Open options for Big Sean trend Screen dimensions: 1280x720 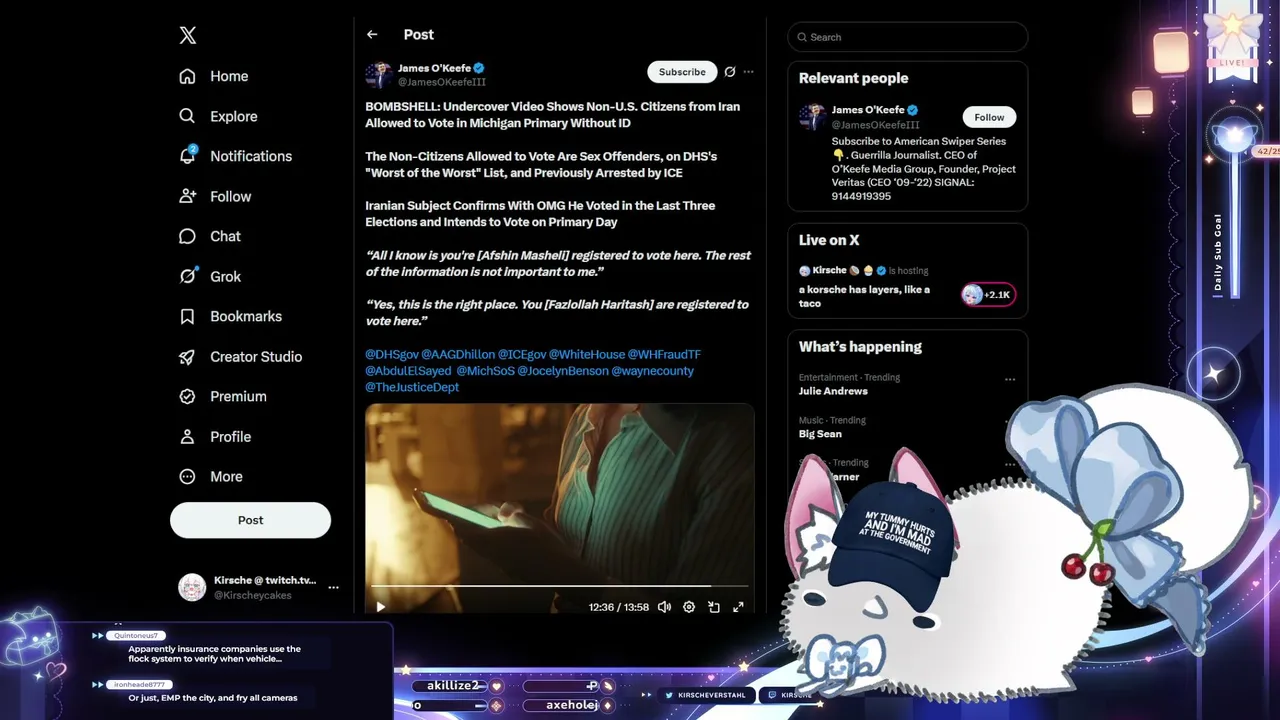click(x=1010, y=423)
